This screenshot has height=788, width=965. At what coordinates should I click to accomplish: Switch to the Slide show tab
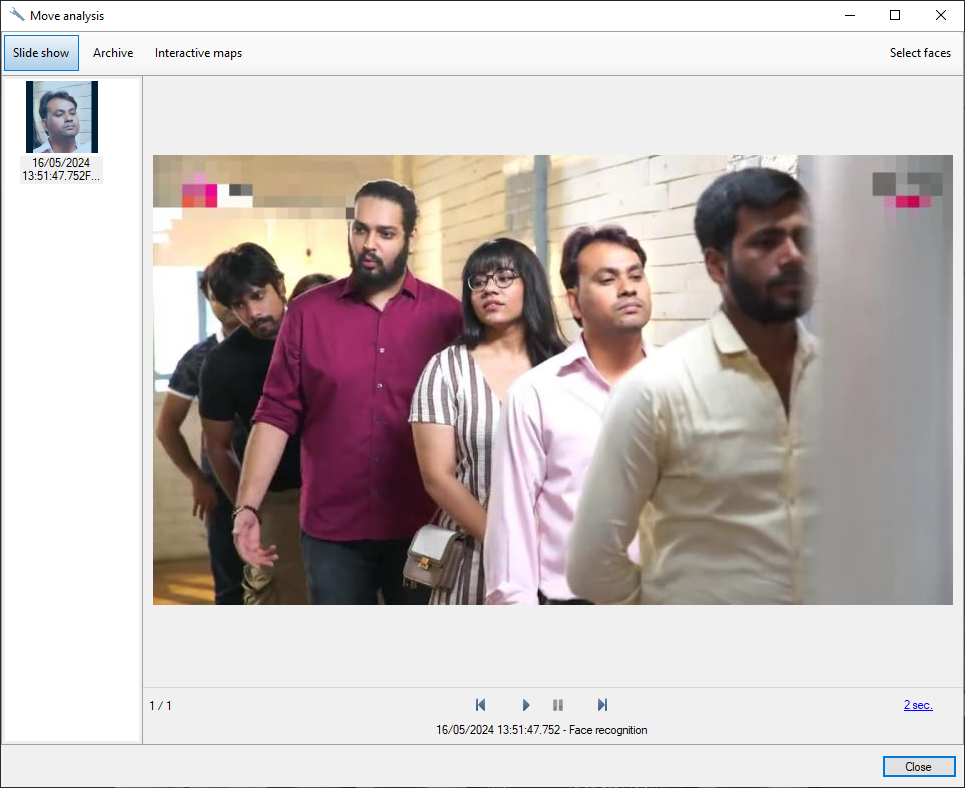(41, 53)
